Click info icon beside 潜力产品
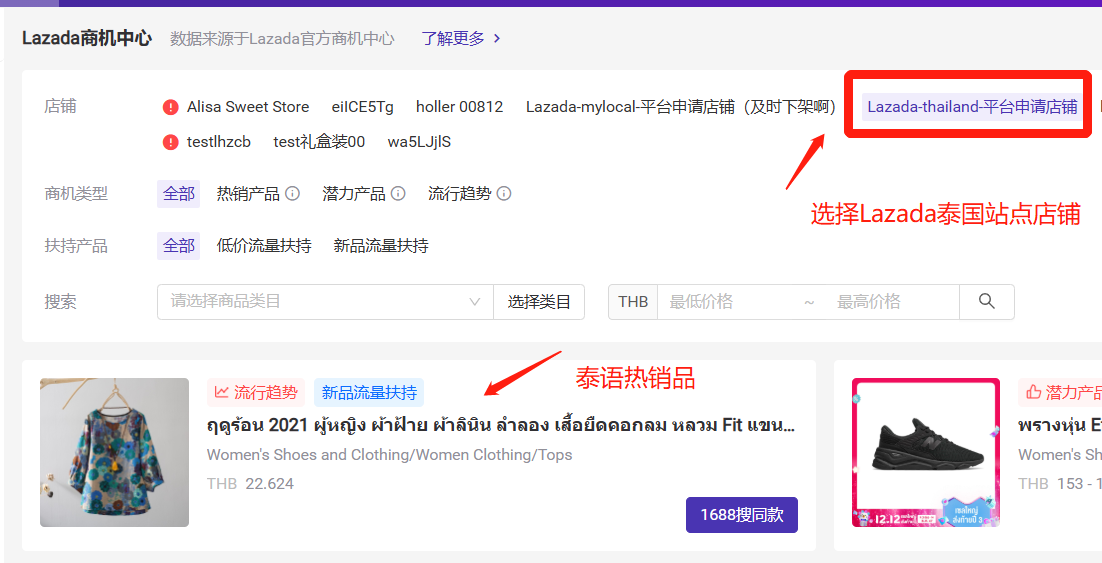The width and height of the screenshot is (1102, 563). pyautogui.click(x=398, y=194)
